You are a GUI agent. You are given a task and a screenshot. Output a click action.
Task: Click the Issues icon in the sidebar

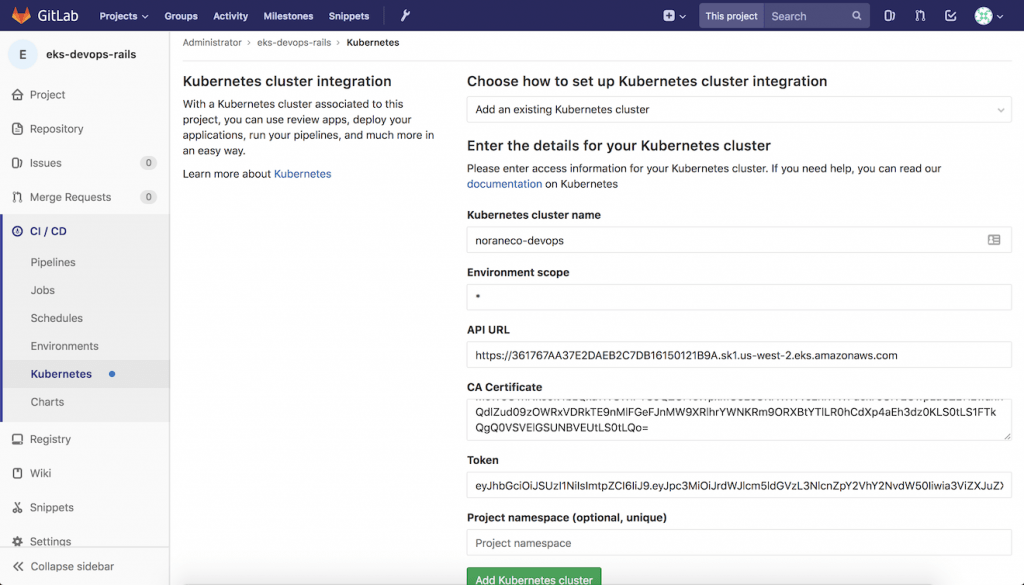point(18,163)
